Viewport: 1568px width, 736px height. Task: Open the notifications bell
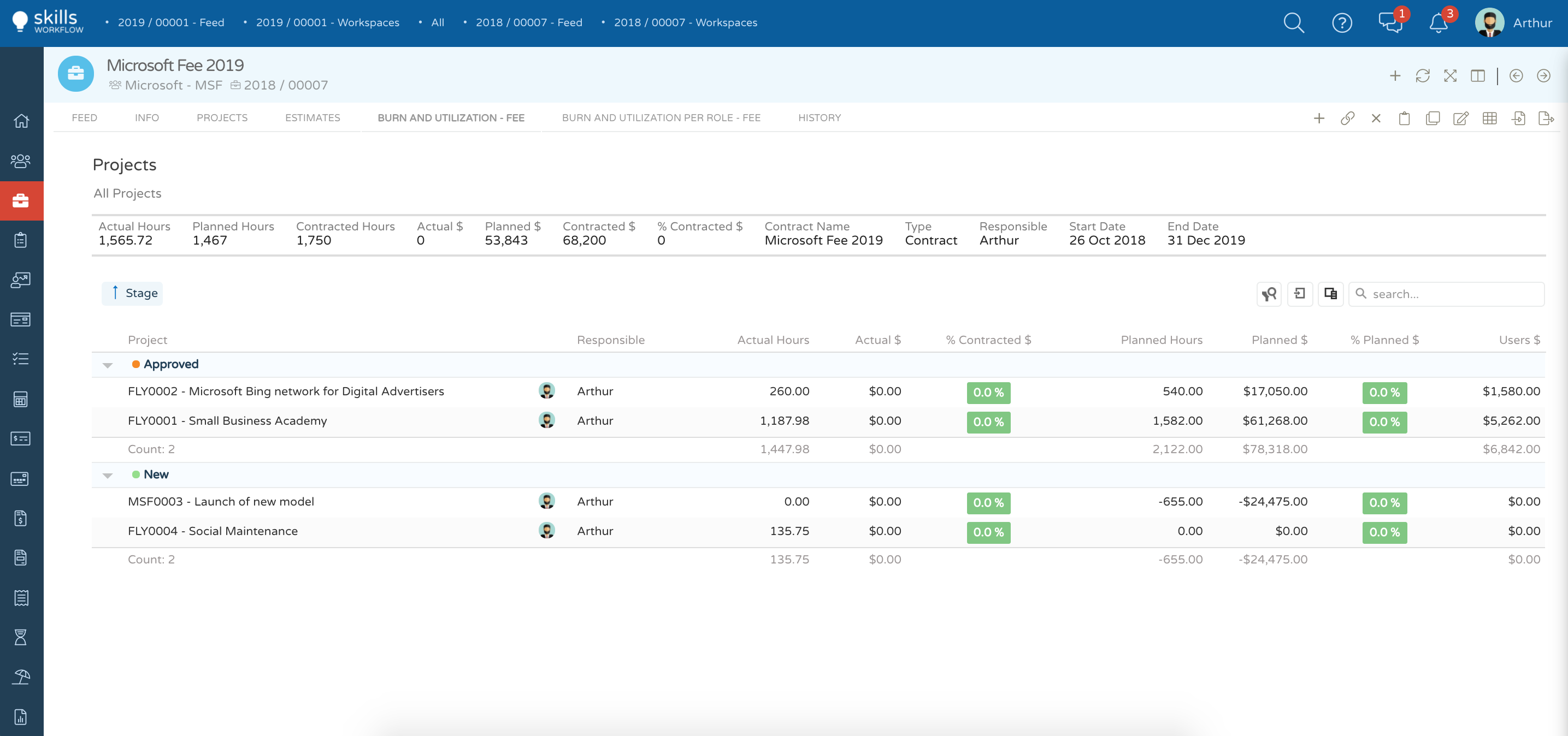coord(1438,23)
